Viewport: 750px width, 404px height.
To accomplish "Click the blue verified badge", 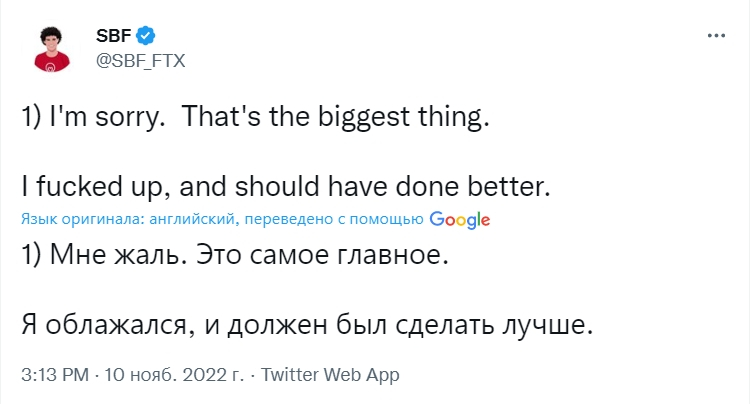I will [x=145, y=37].
